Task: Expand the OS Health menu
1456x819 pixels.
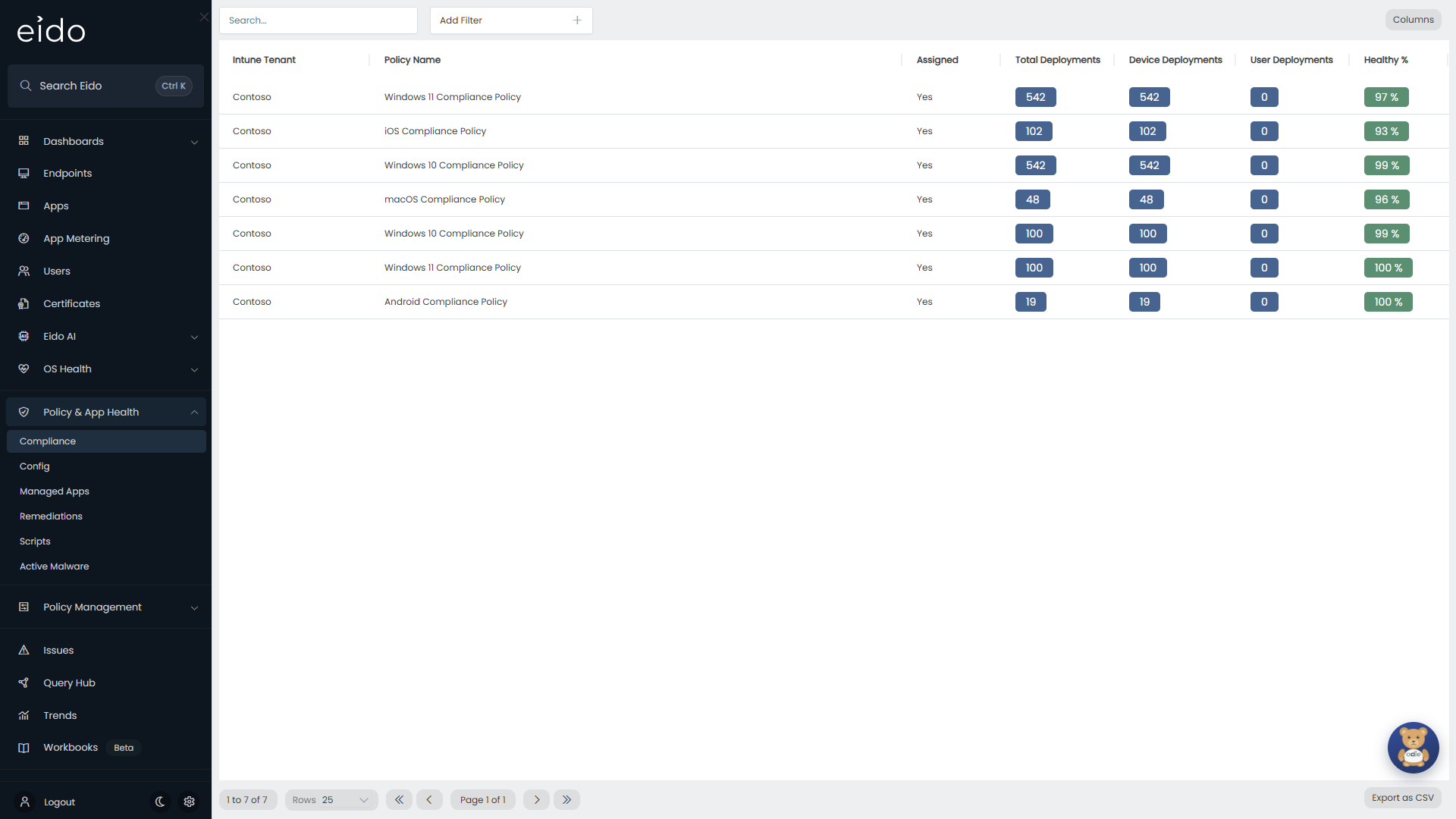Action: click(x=105, y=369)
